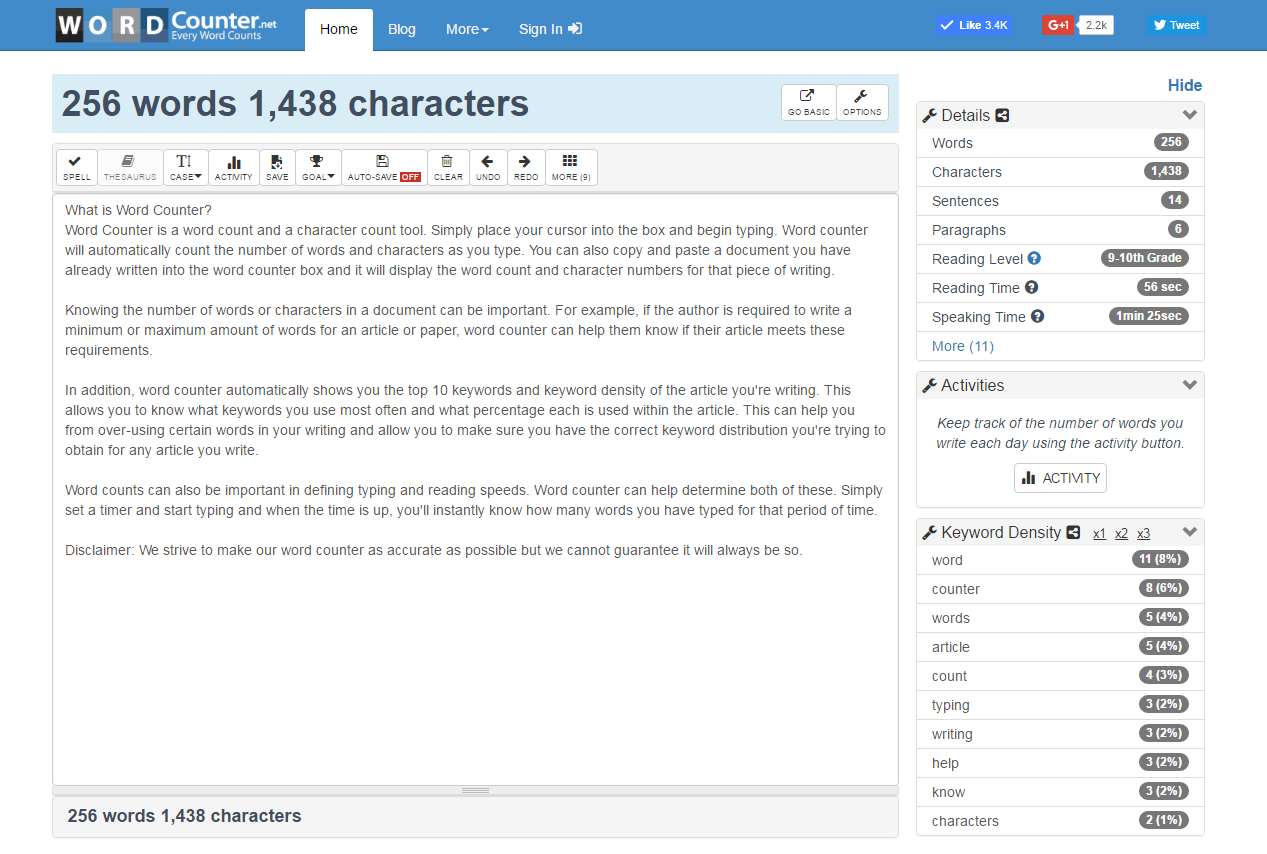Click the keyword 'article' row
This screenshot has width=1267, height=854.
(1060, 647)
